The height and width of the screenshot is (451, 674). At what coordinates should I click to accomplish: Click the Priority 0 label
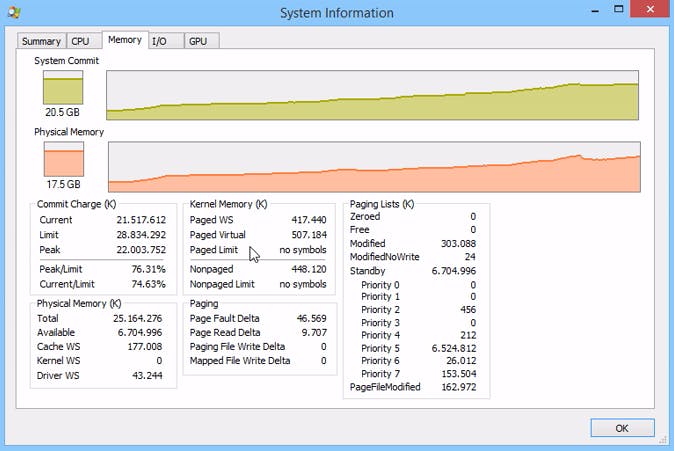click(380, 285)
